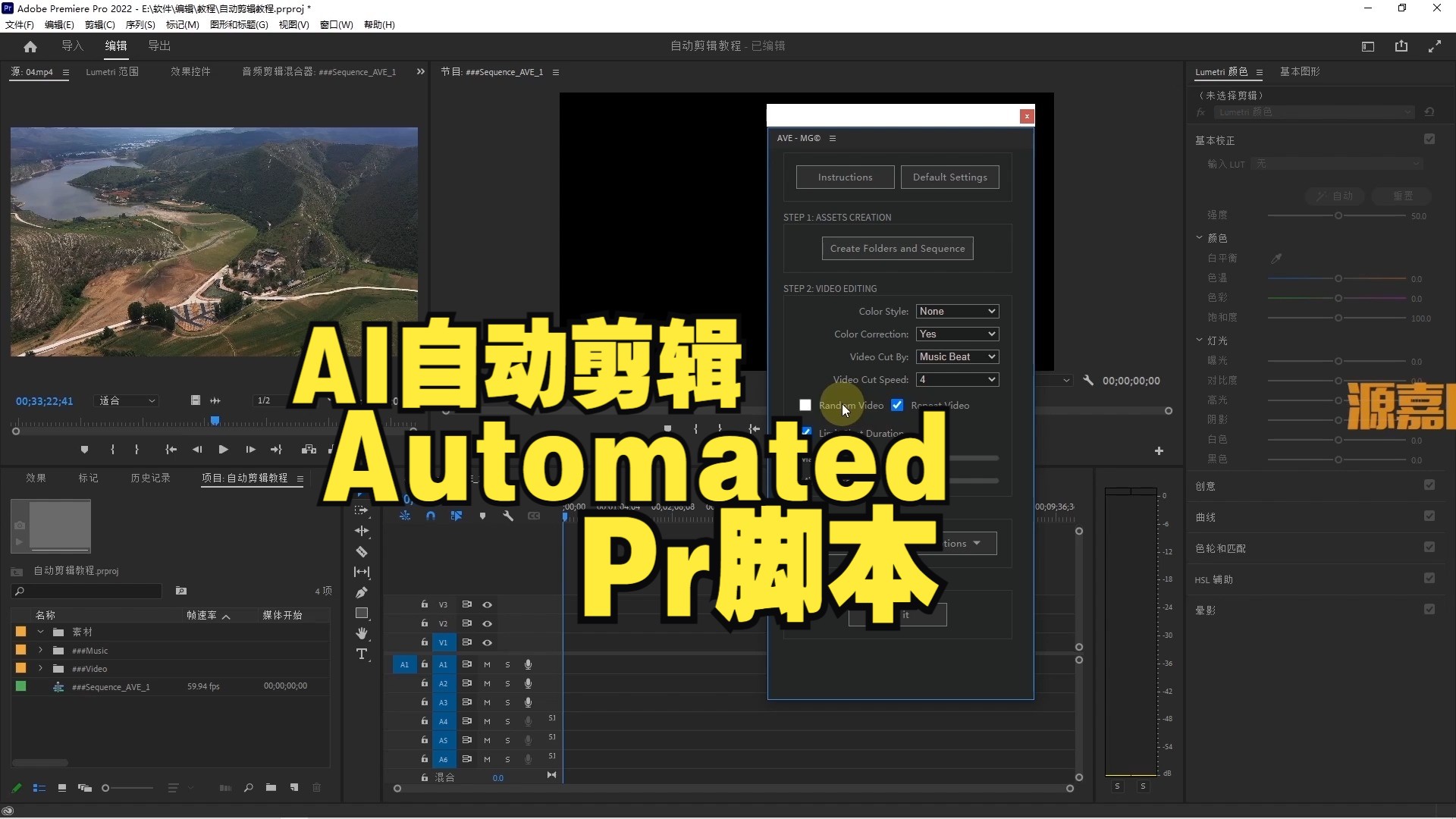Uncheck Random Video option
The image size is (1456, 819).
[x=805, y=405]
